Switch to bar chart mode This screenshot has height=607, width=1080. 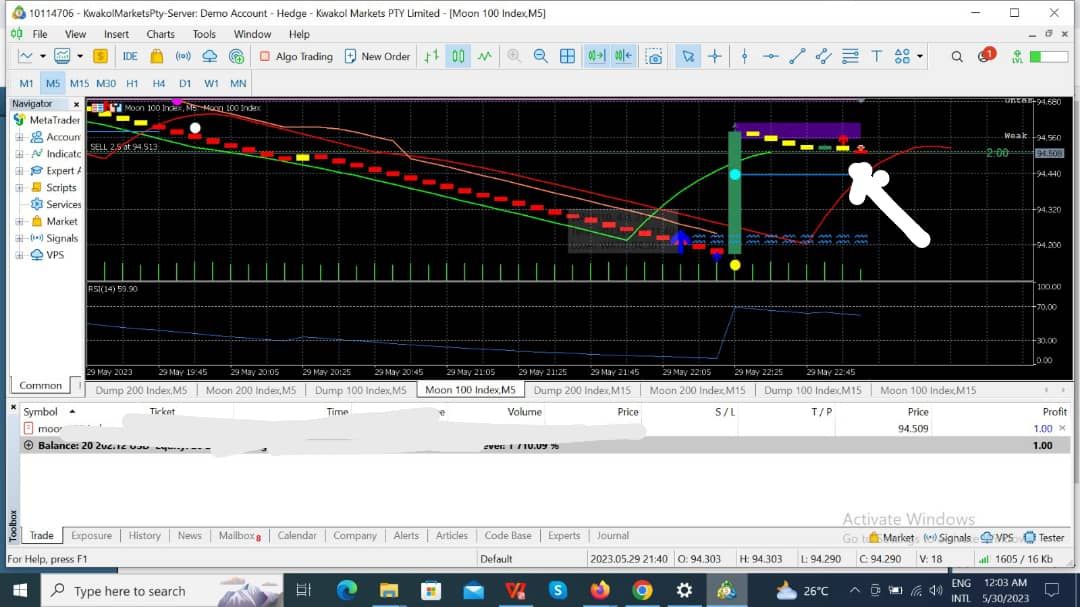click(432, 56)
